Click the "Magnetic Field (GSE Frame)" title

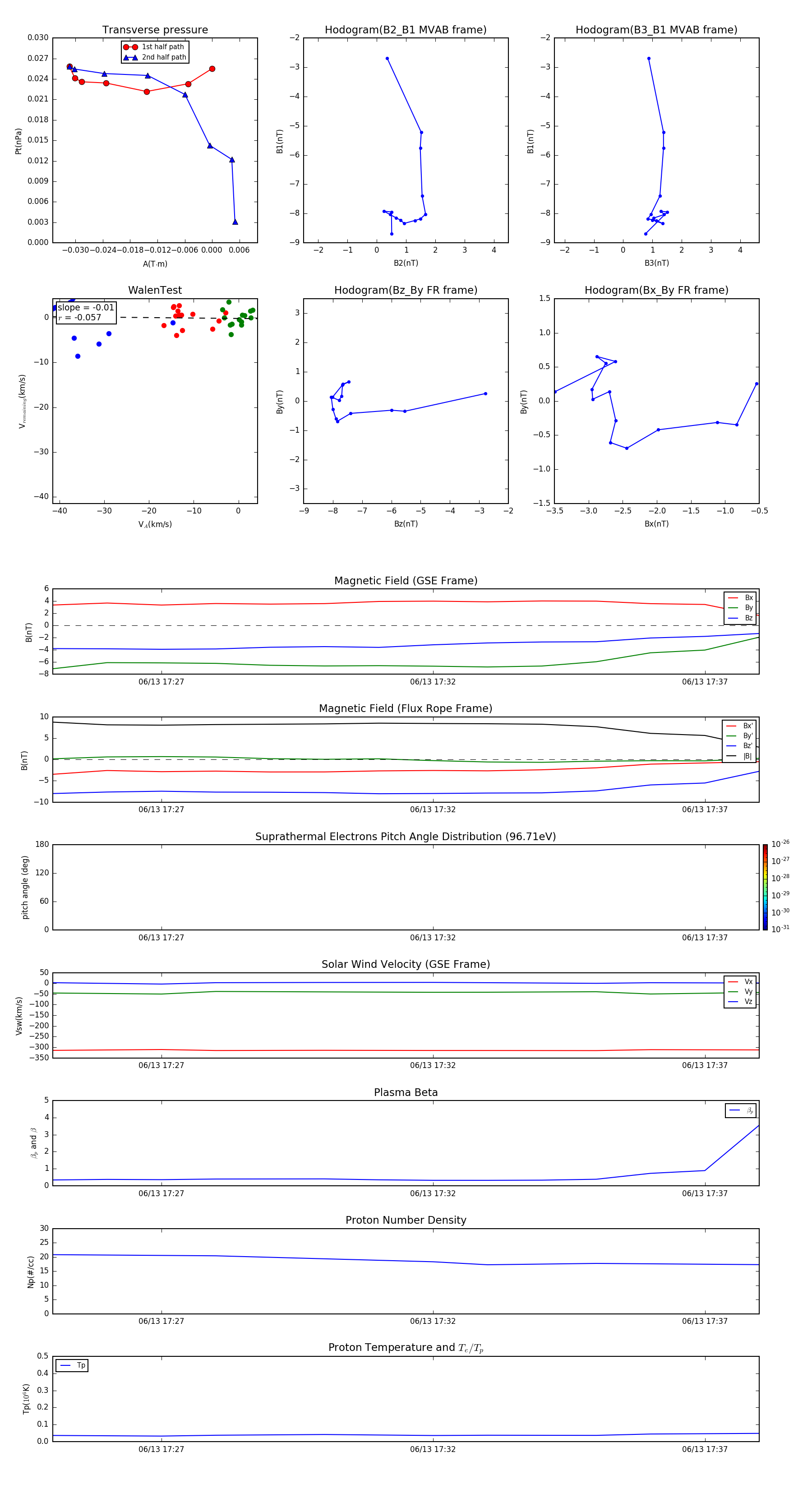[x=406, y=581]
